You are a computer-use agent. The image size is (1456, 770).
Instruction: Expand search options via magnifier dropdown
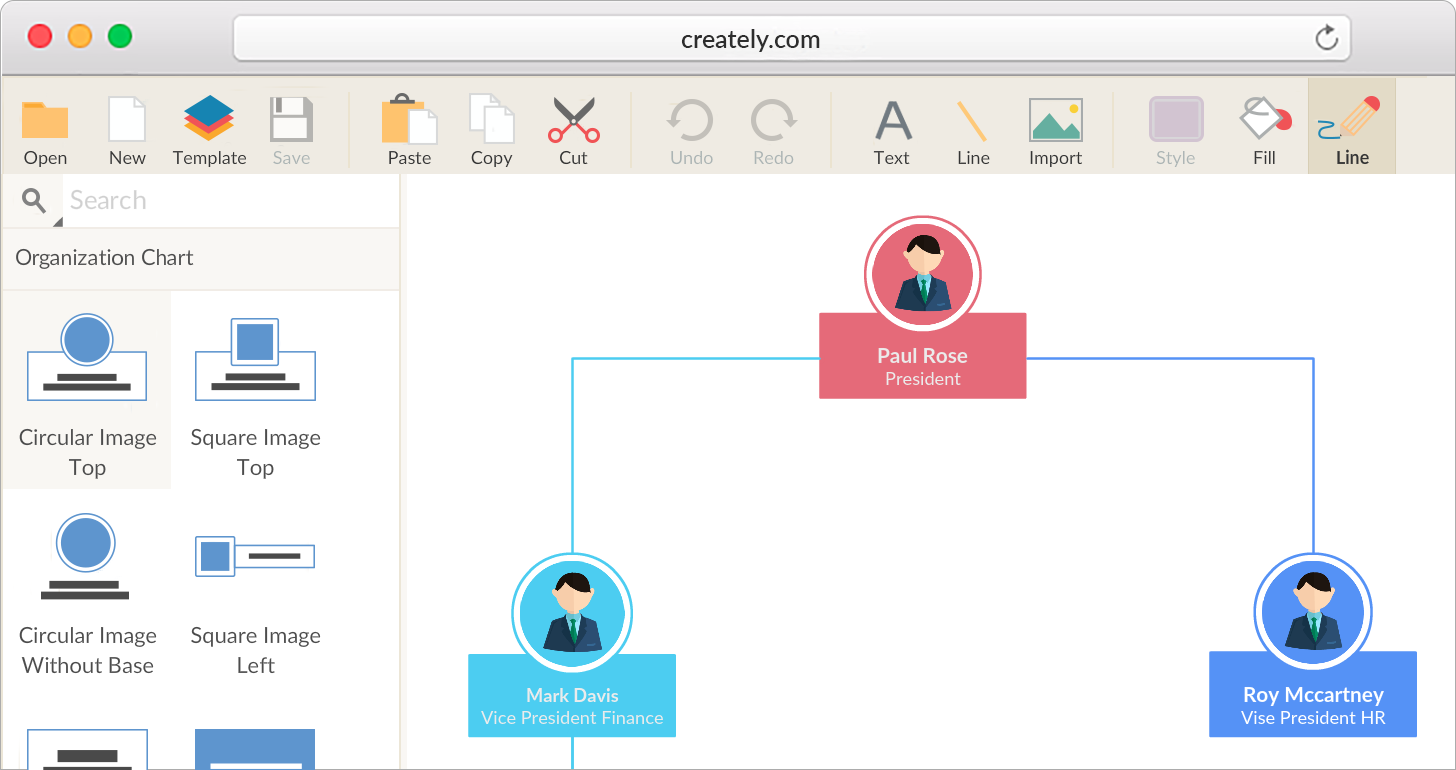(35, 202)
